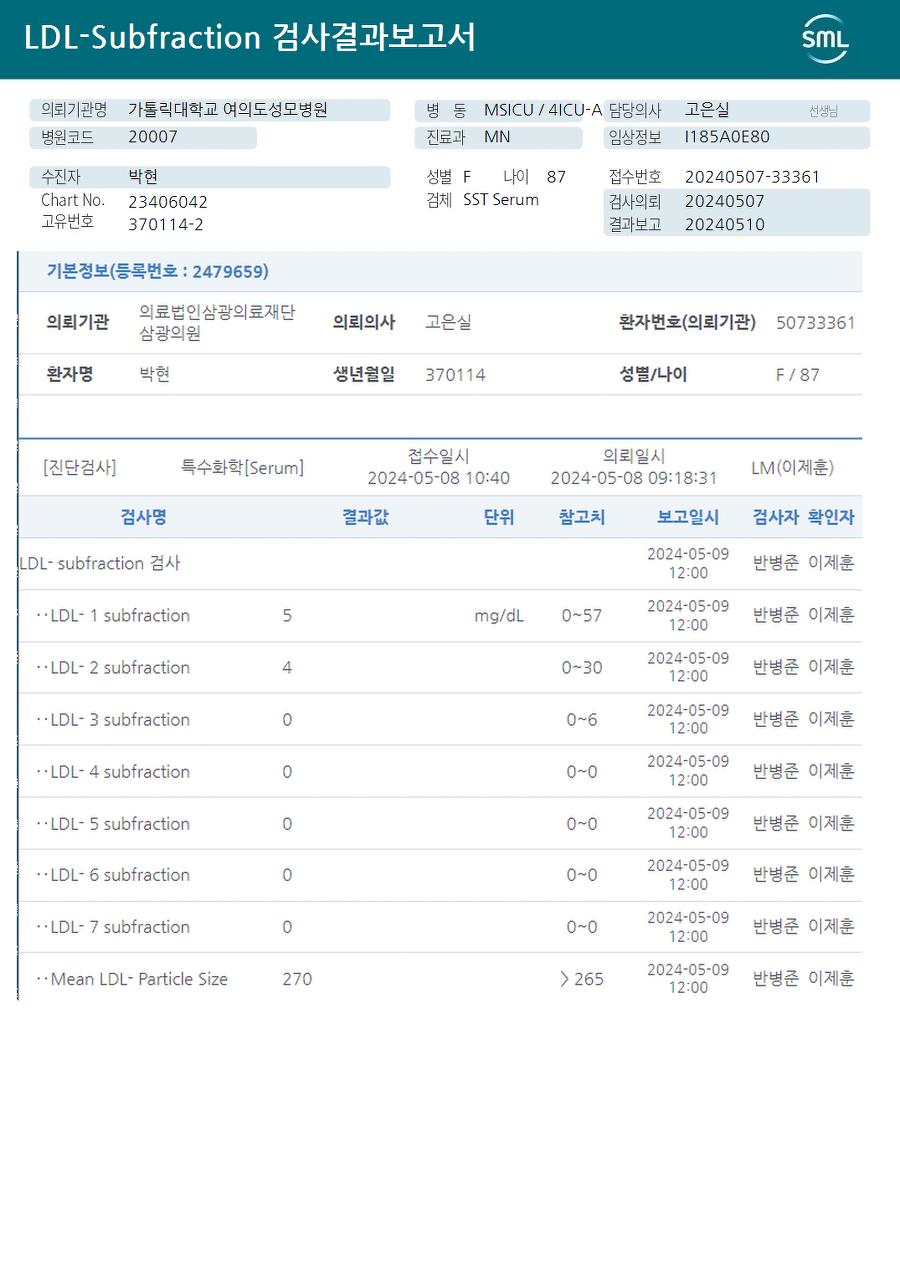Select test request date '20240507'
The height and width of the screenshot is (1271, 900).
pos(725,201)
